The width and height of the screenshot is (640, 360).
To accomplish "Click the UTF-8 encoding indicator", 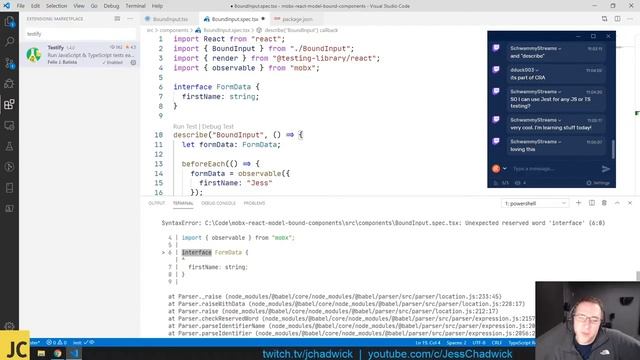I will click(479, 343).
